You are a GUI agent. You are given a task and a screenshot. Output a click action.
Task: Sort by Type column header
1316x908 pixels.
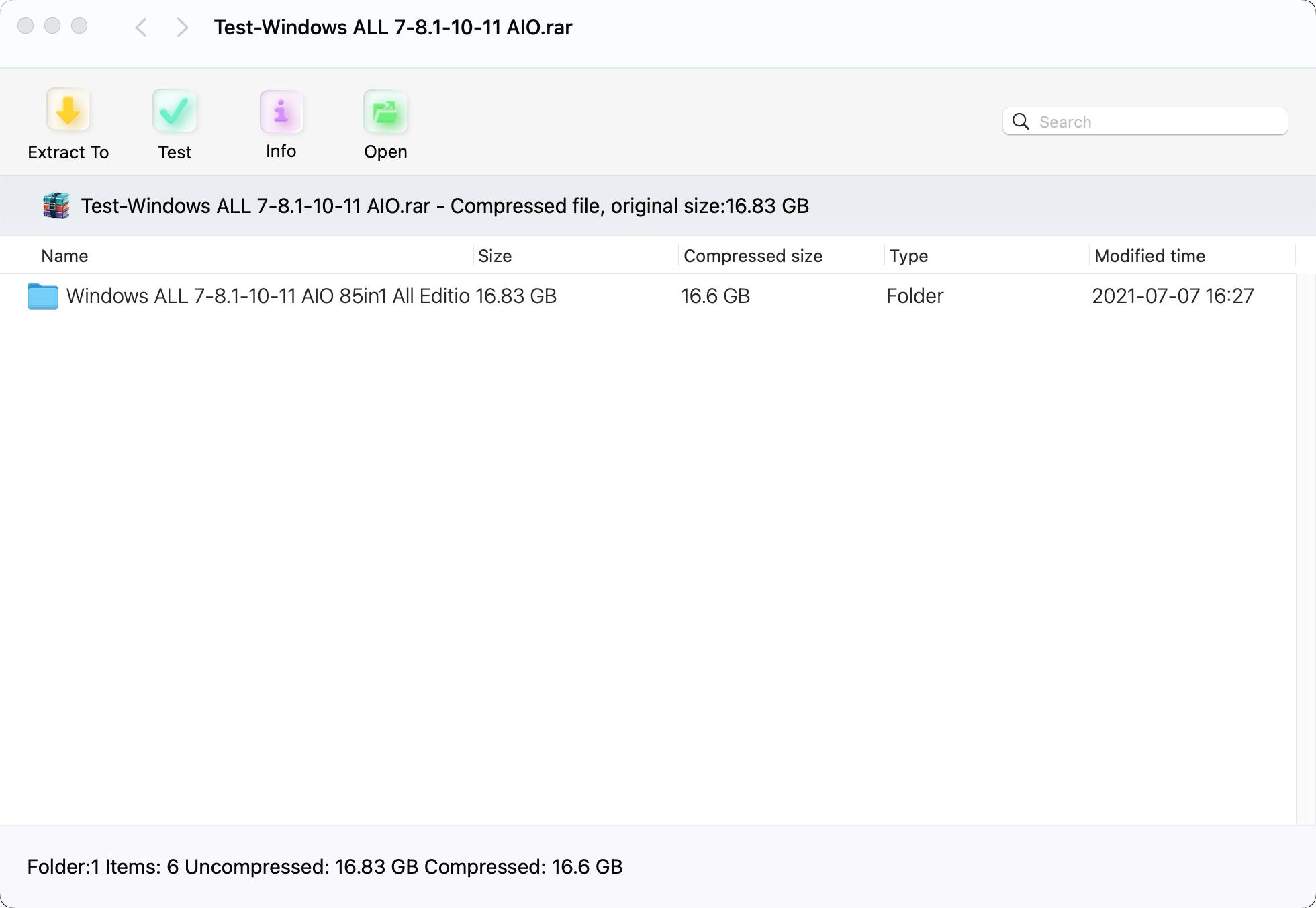908,256
